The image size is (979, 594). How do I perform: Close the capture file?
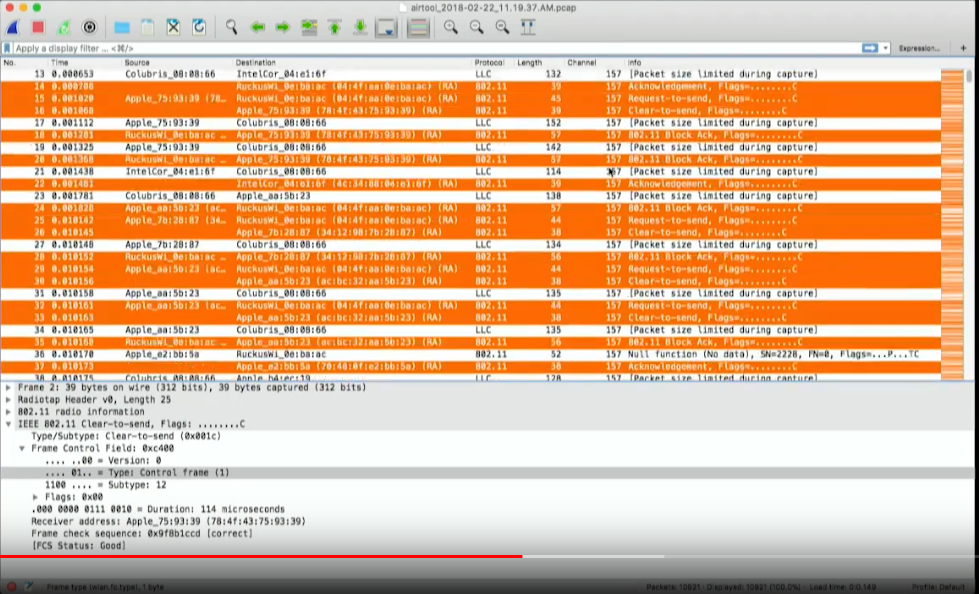173,27
